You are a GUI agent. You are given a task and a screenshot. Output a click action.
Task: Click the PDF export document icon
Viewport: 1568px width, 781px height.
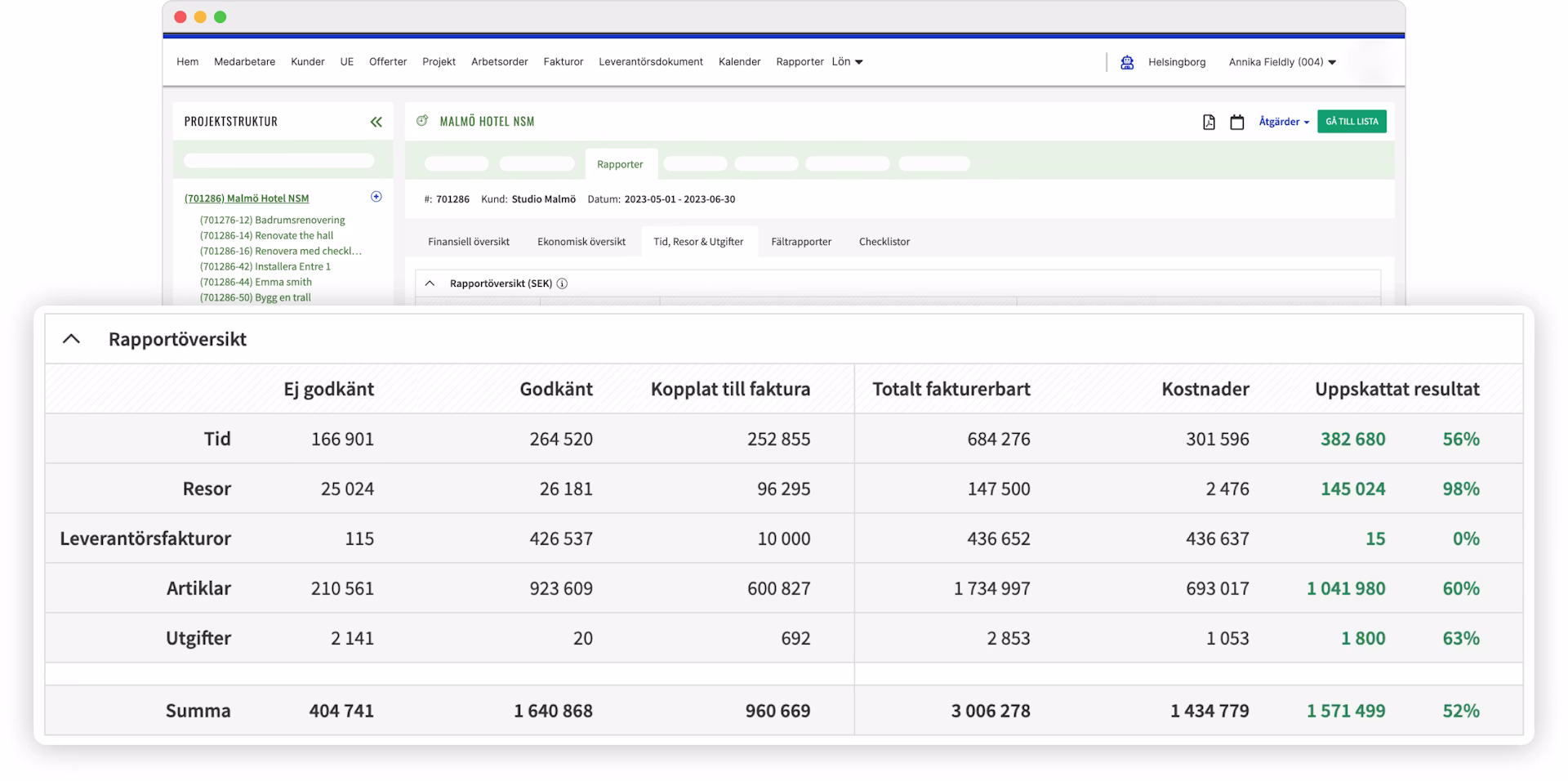(x=1209, y=122)
